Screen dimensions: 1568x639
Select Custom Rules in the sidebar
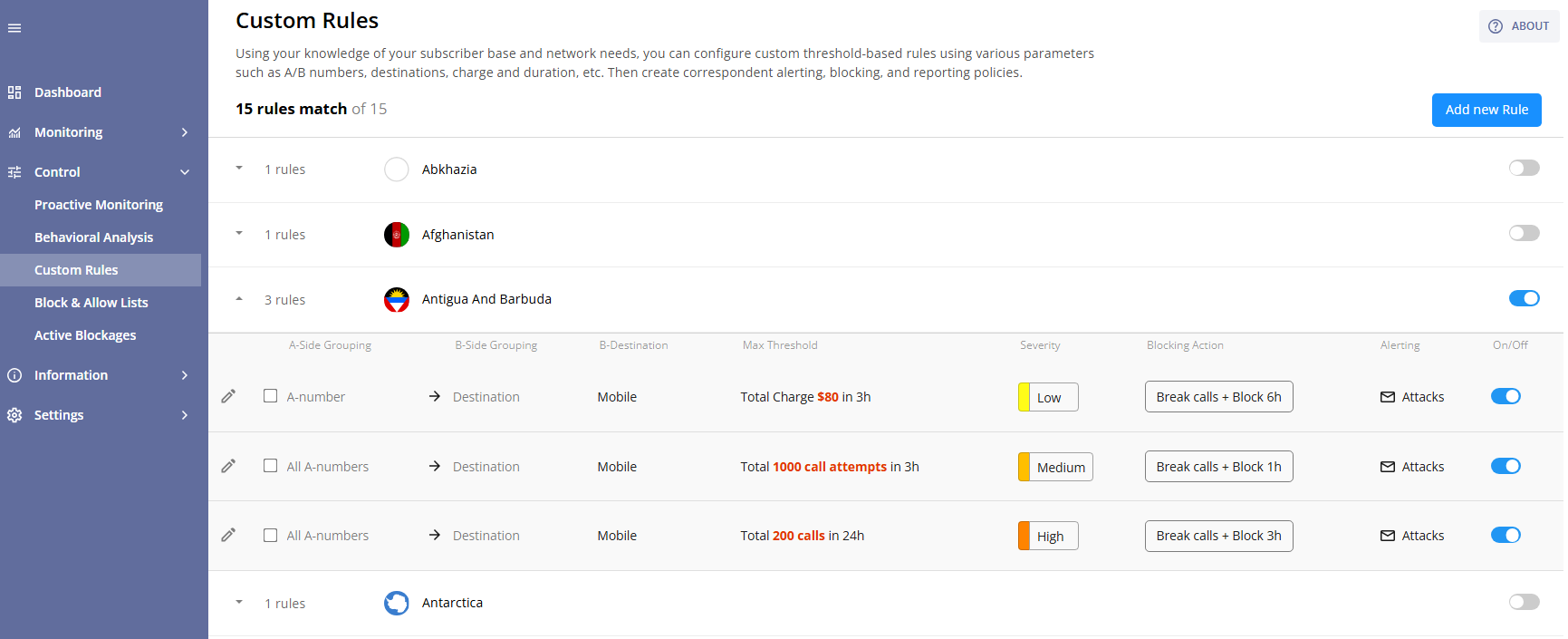(x=101, y=270)
